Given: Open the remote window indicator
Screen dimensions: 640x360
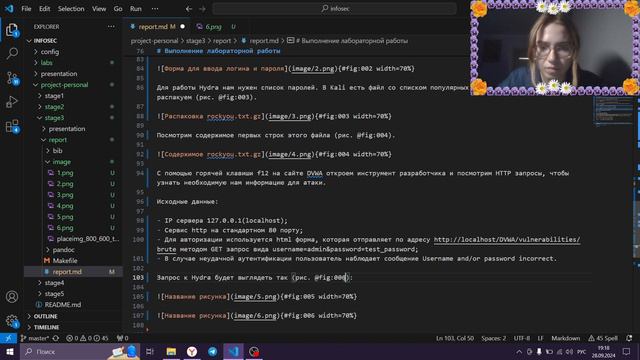Looking at the screenshot, I should pyautogui.click(x=8, y=338).
